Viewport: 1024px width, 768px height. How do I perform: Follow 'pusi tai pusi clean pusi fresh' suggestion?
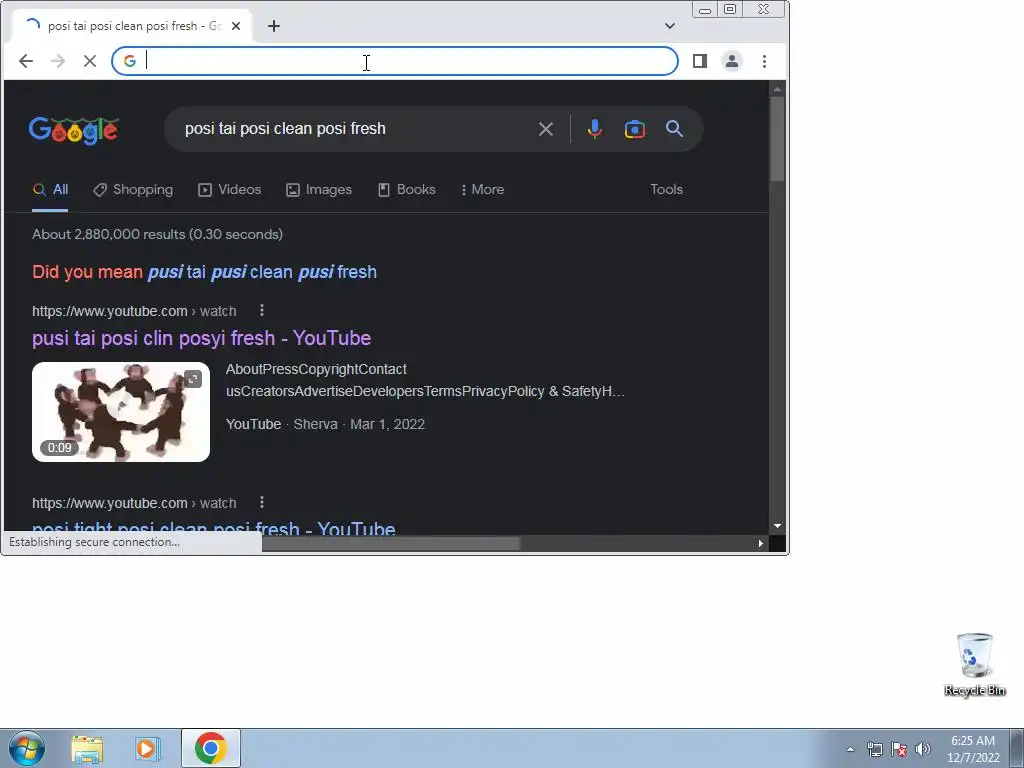(x=263, y=272)
